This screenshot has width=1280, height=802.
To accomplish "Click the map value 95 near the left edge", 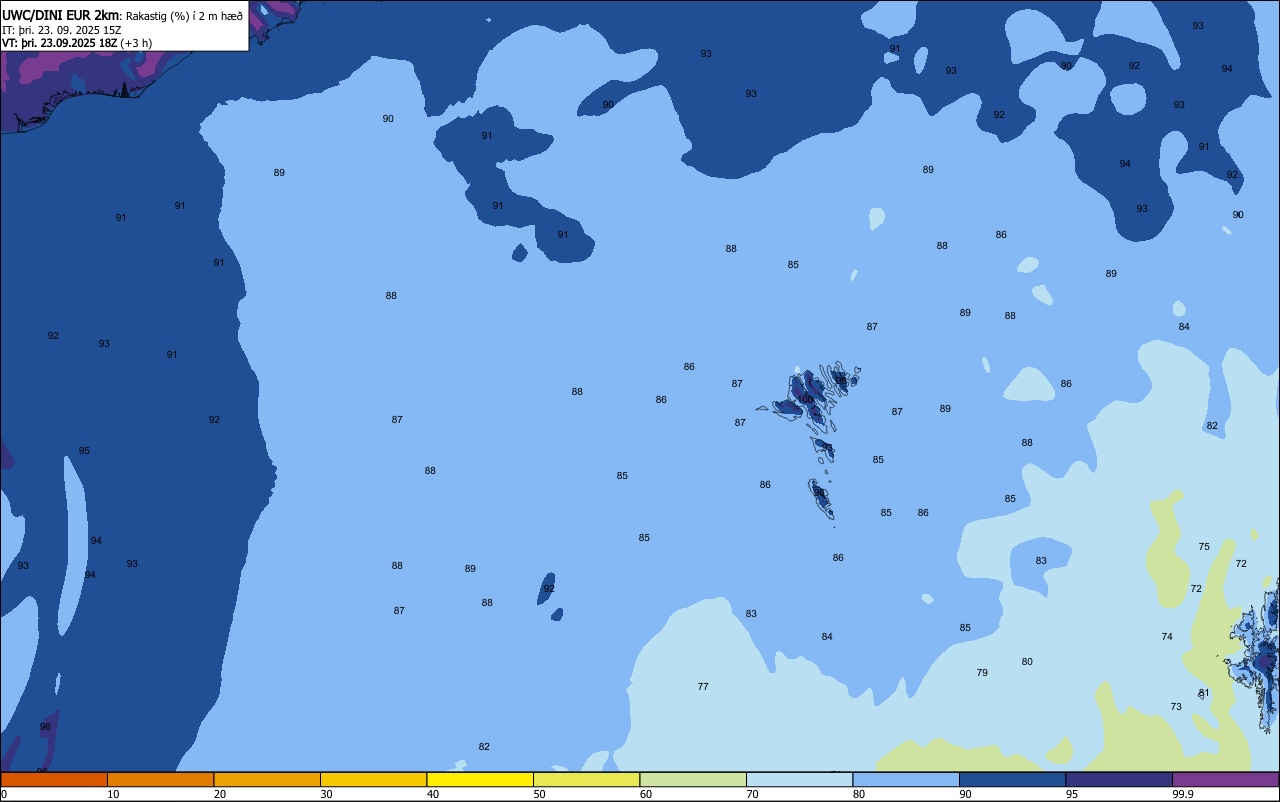I will [84, 450].
